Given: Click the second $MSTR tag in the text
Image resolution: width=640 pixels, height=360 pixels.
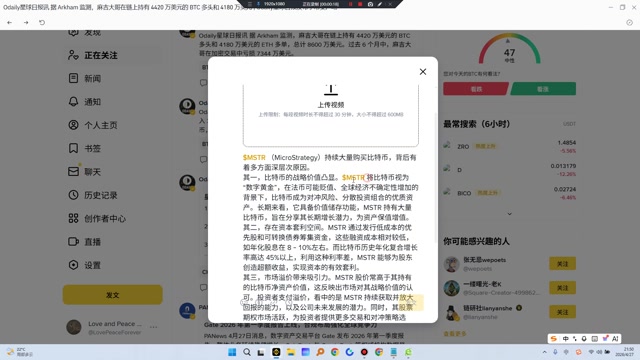Looking at the screenshot, I should click(353, 178).
